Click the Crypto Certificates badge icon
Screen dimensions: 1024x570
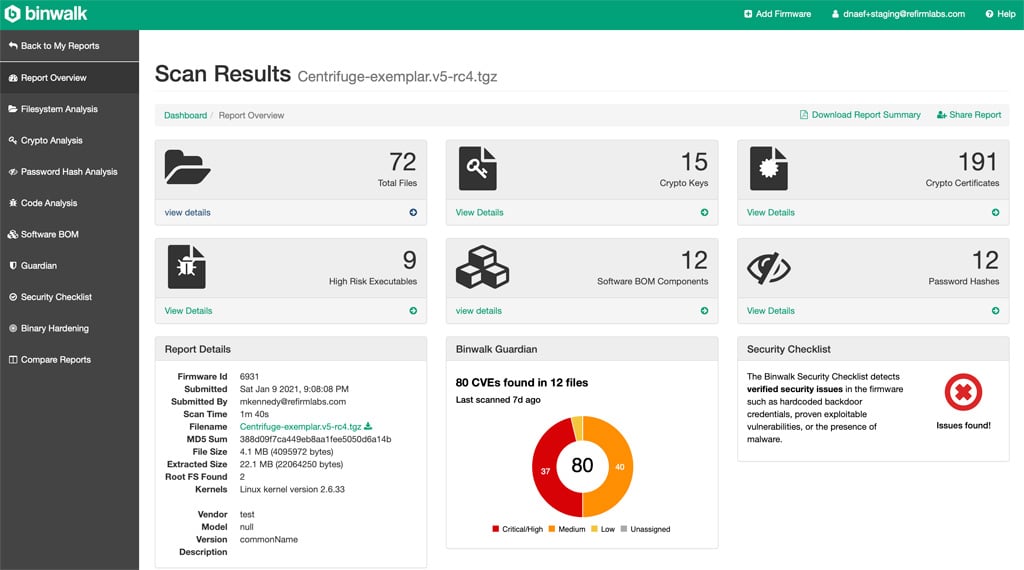pyautogui.click(x=769, y=167)
